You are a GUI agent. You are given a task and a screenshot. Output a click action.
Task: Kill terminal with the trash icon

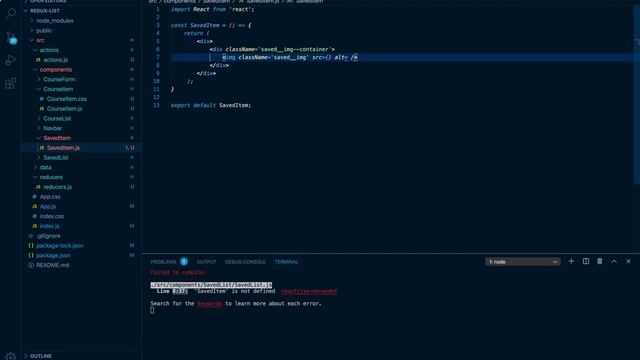tap(600, 261)
